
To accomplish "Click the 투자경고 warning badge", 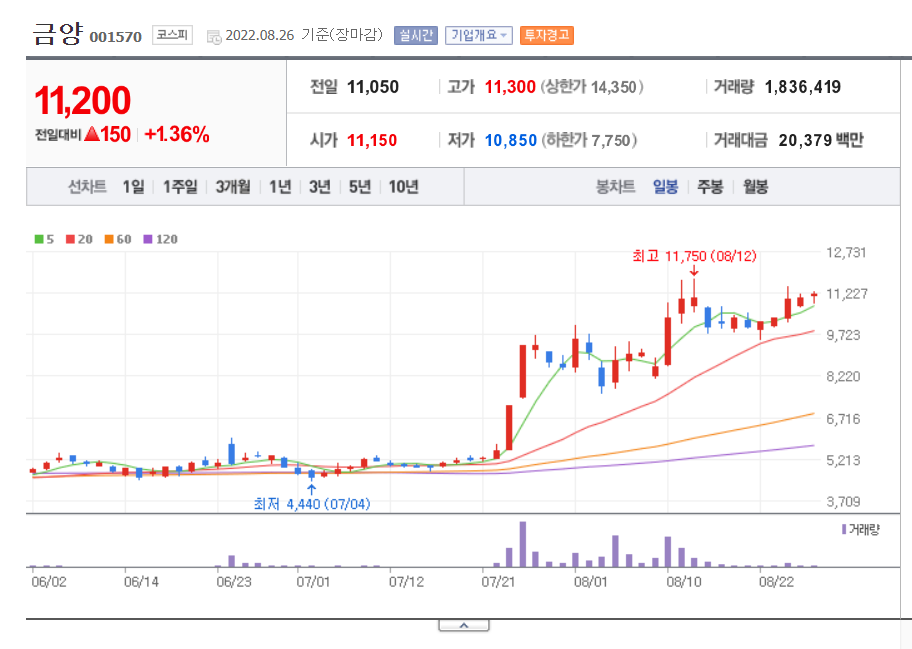I will tap(546, 35).
